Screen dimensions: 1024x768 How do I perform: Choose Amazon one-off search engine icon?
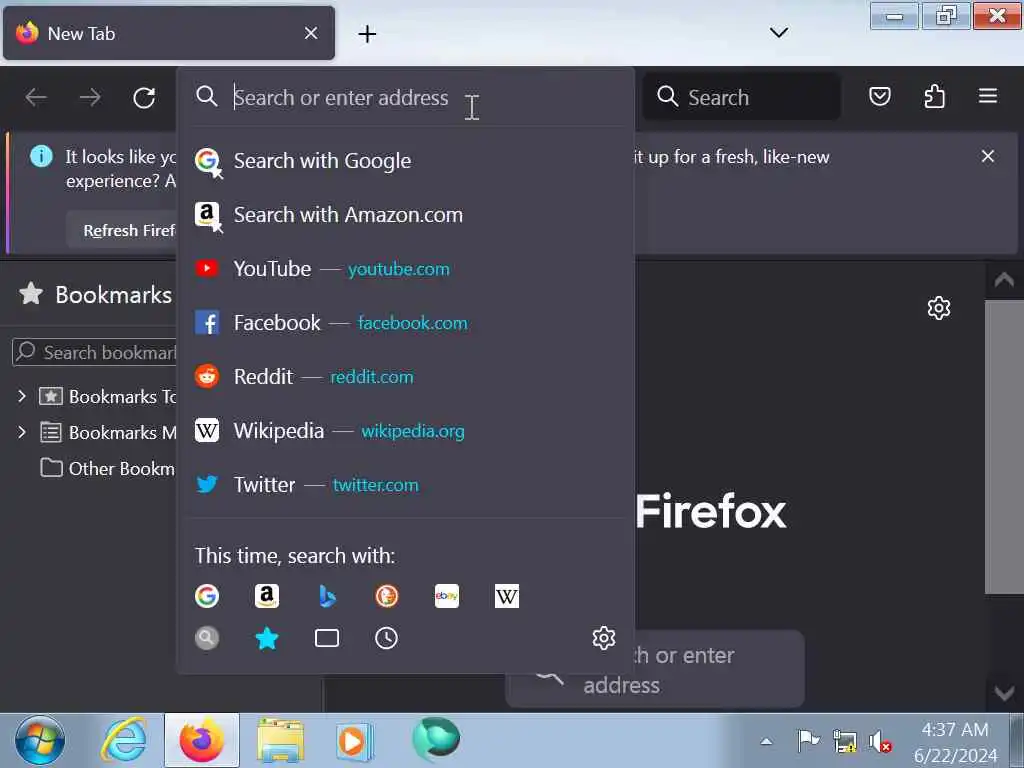[x=266, y=596]
